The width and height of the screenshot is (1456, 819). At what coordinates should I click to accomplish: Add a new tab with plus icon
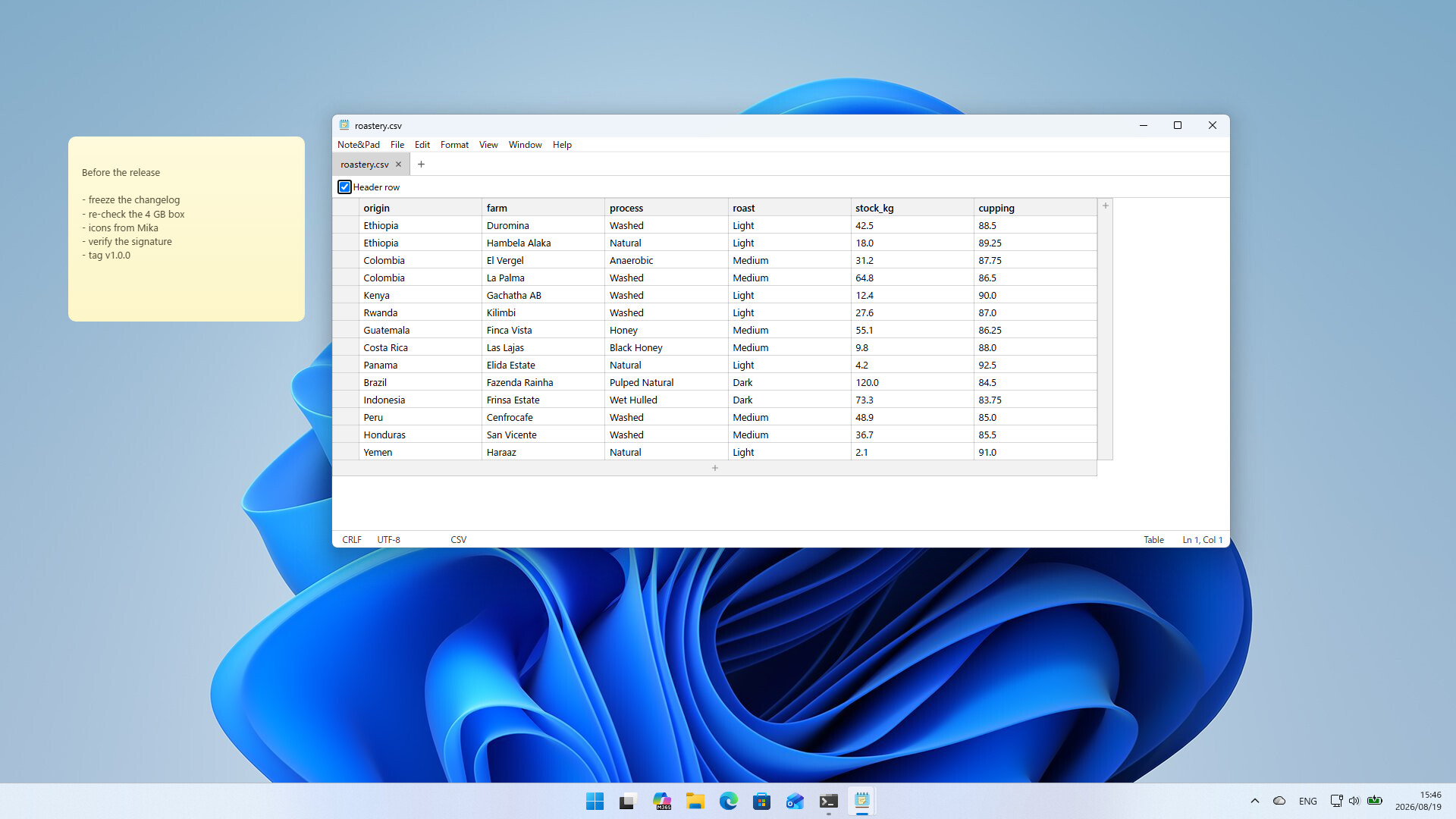click(421, 165)
